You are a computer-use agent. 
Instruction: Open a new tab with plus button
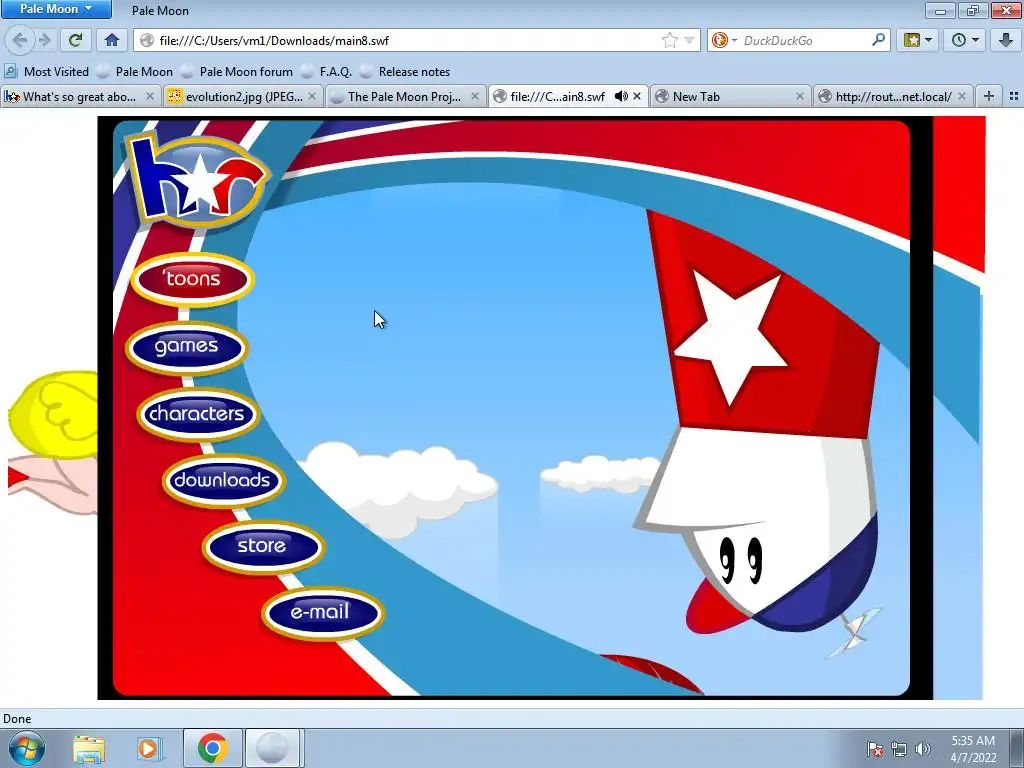coord(989,97)
